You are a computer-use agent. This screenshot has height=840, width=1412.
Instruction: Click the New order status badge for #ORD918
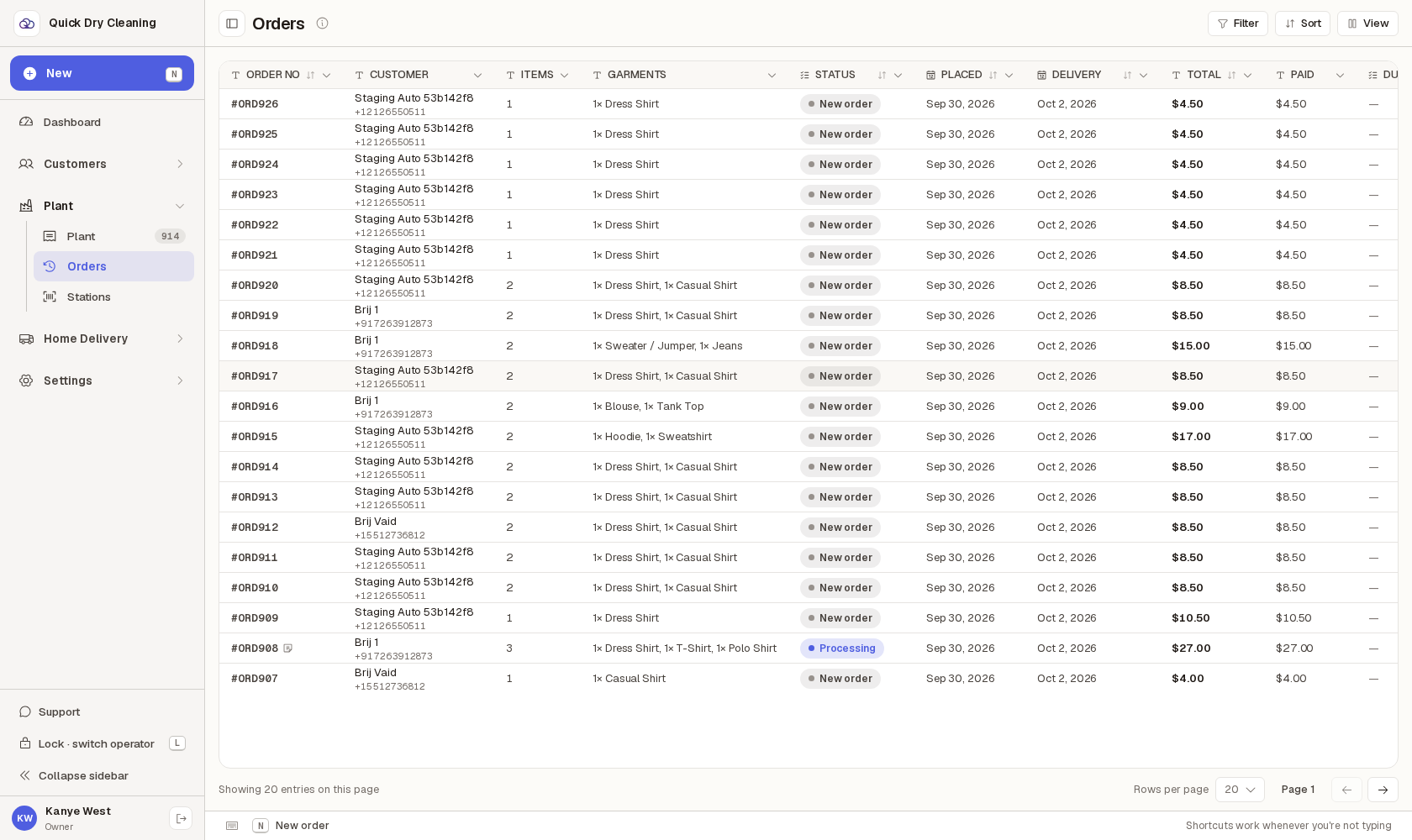pos(840,346)
